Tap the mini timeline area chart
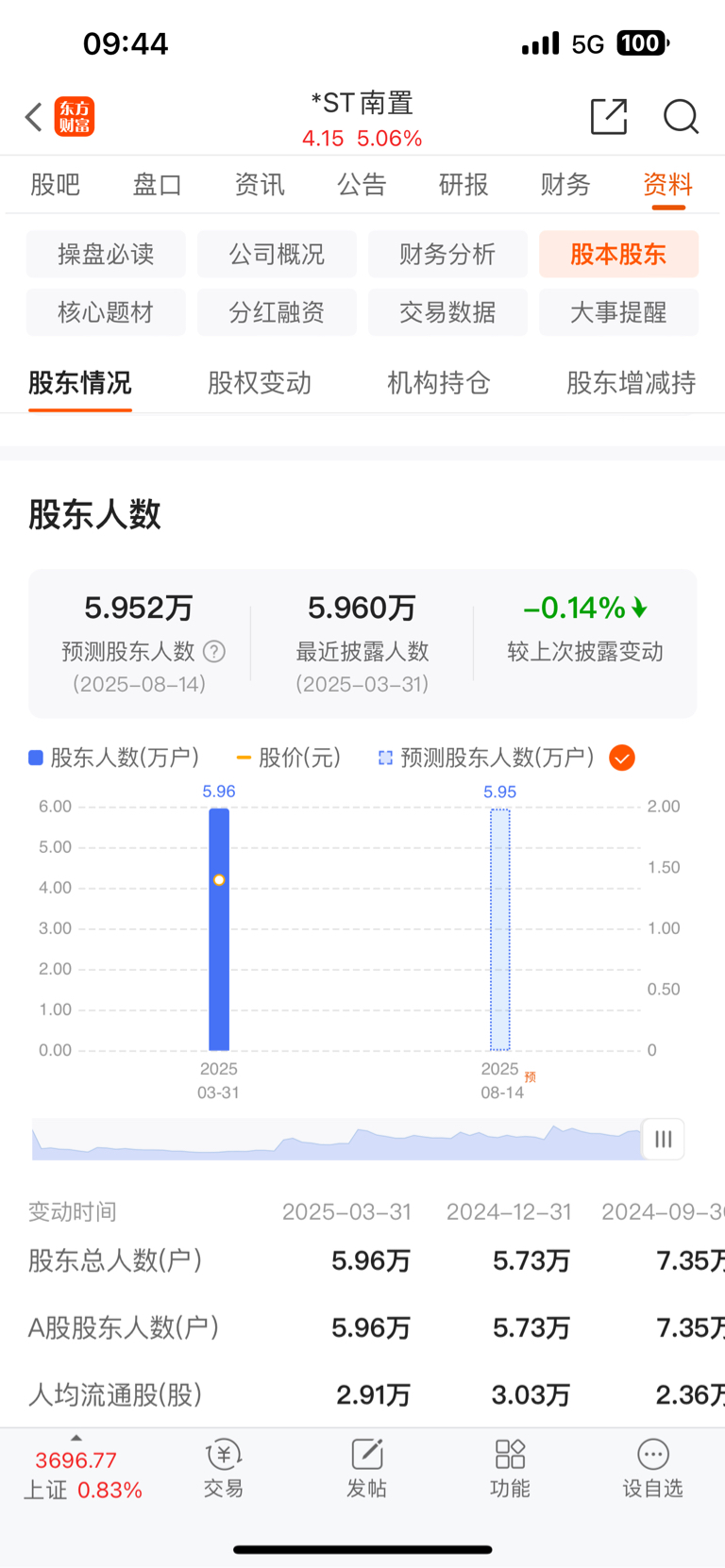This screenshot has height=1568, width=725. 337,1140
